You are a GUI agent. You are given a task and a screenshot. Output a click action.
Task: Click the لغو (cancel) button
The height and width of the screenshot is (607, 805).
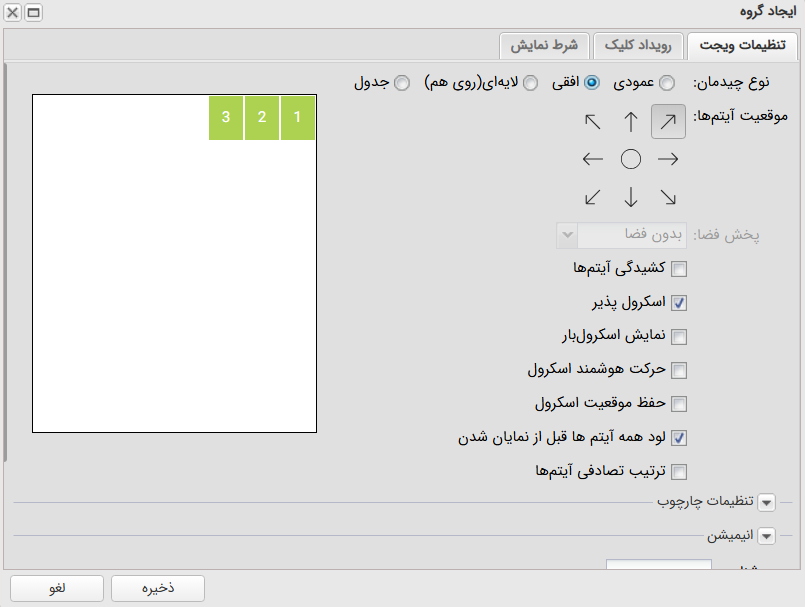point(57,588)
